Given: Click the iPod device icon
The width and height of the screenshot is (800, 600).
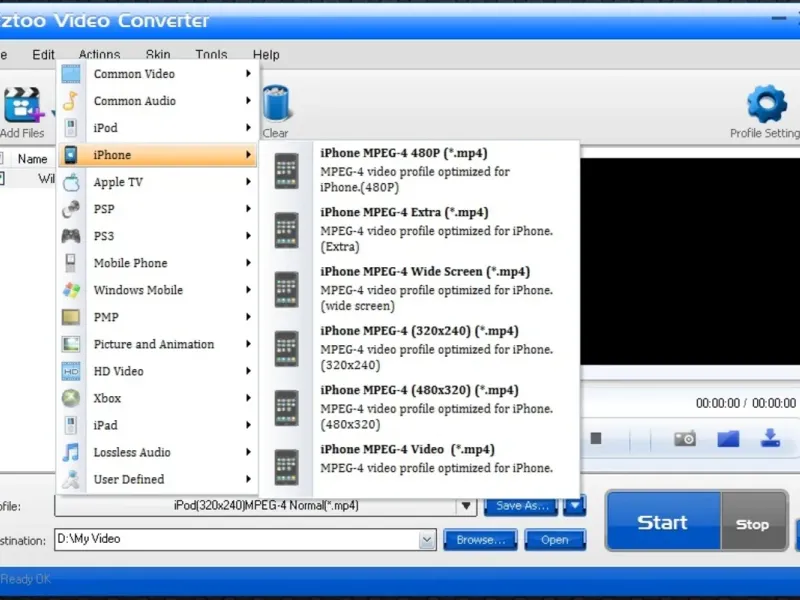Looking at the screenshot, I should point(71,128).
